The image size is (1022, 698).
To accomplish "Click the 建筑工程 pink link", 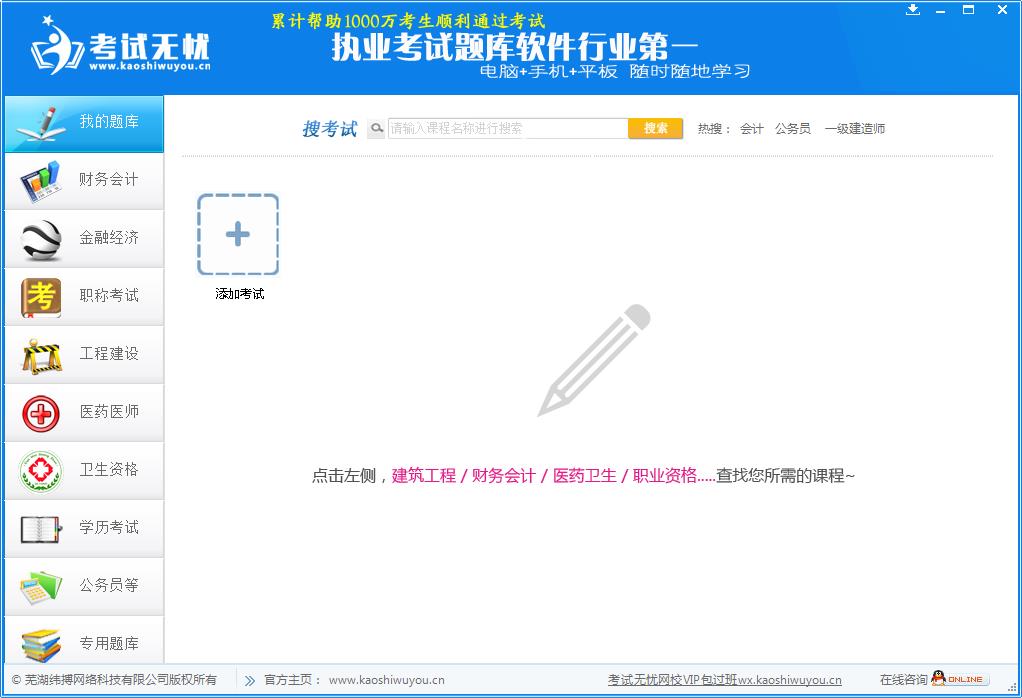I will pyautogui.click(x=424, y=476).
